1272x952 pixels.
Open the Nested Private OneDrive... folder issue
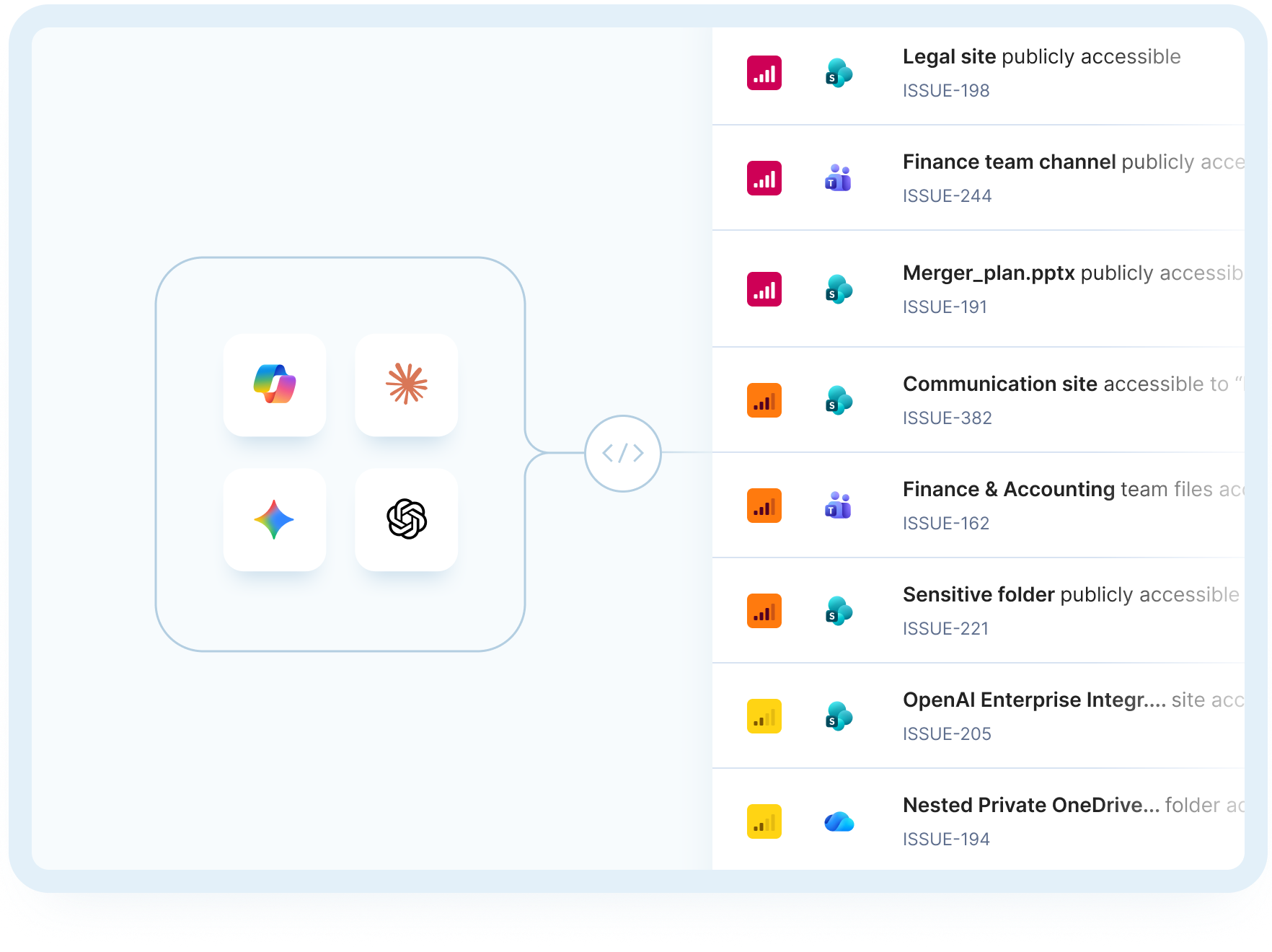(x=1074, y=806)
